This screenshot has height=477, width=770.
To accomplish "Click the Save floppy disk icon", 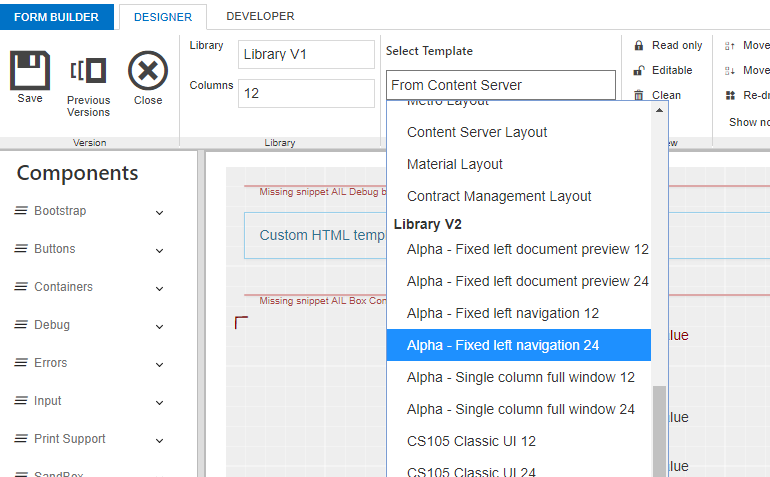I will pos(30,71).
